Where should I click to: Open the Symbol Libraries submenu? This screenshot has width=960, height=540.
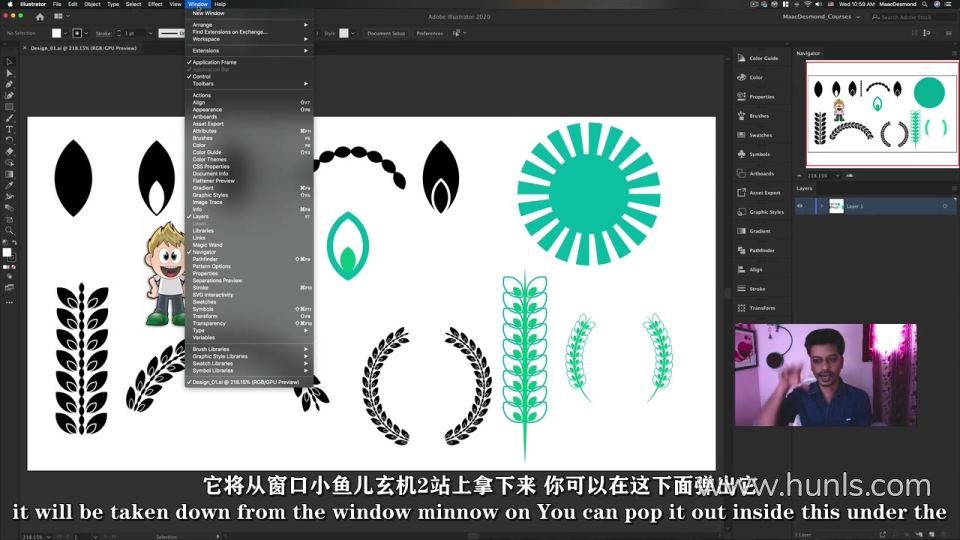(x=249, y=371)
